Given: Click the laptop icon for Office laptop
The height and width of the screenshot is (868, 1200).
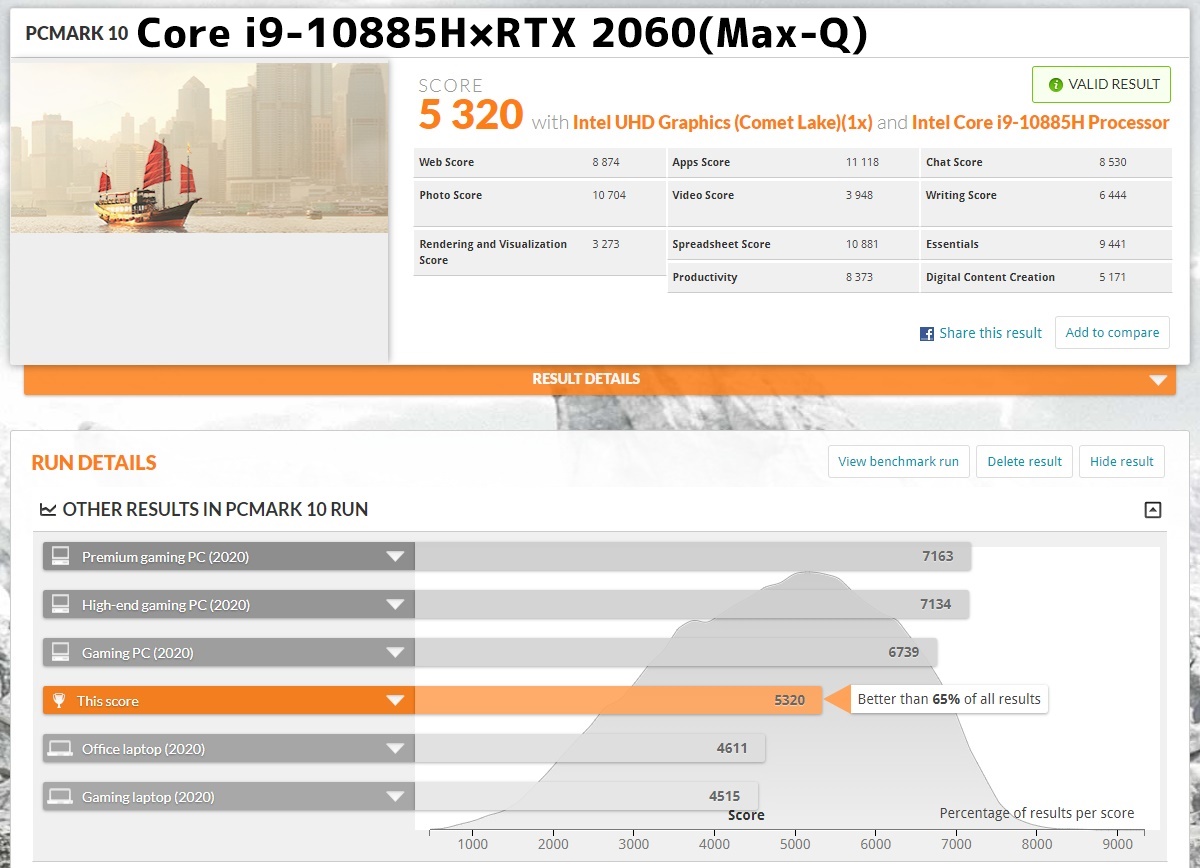Looking at the screenshot, I should tap(61, 749).
